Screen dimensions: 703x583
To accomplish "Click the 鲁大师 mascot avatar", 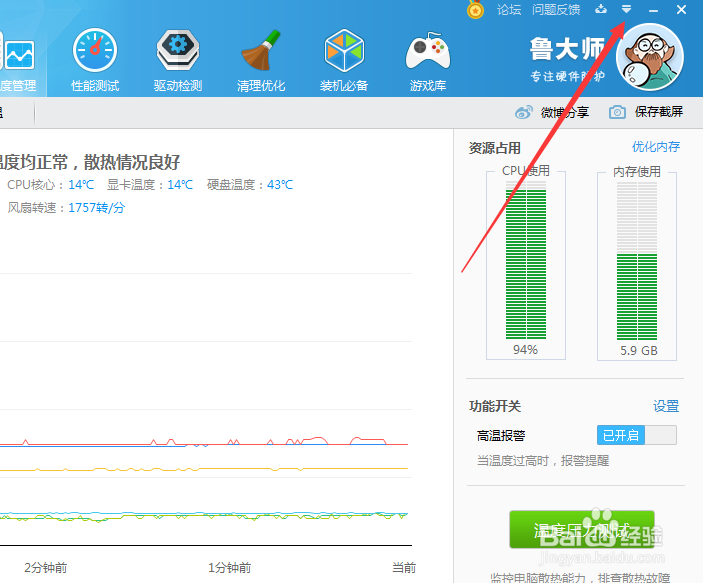I will (650, 57).
